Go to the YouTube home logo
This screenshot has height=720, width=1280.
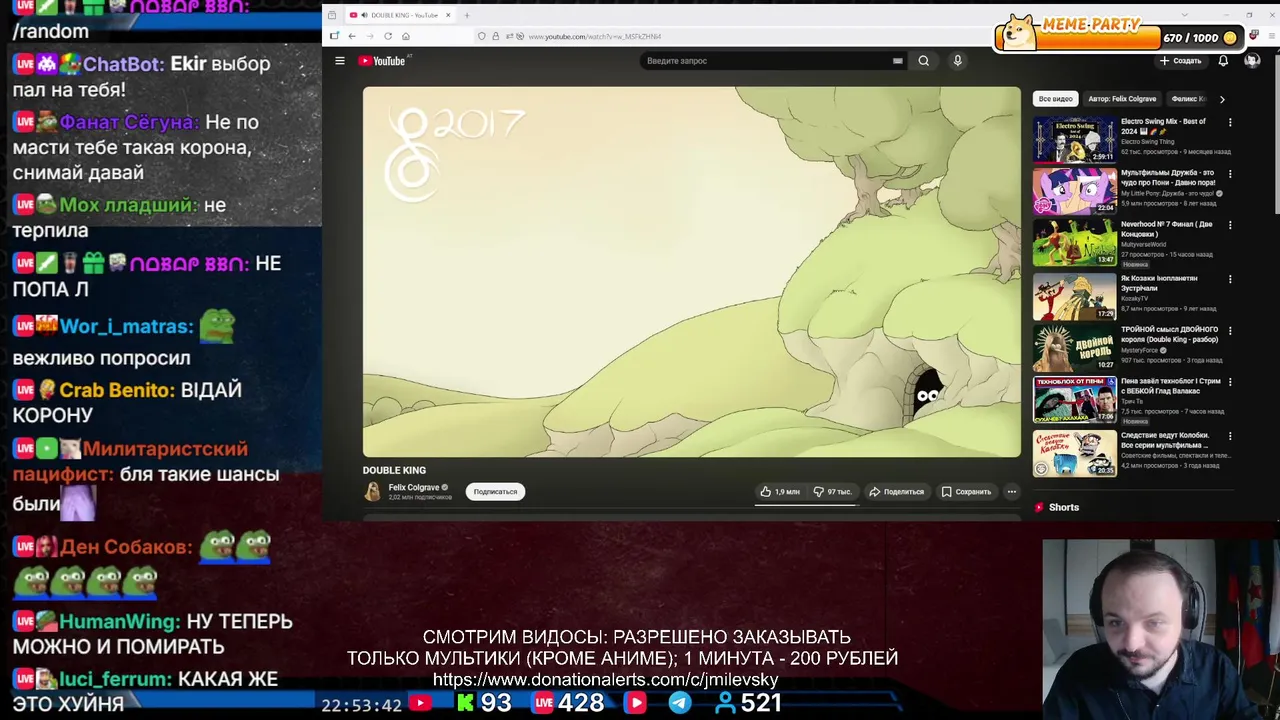tap(383, 61)
